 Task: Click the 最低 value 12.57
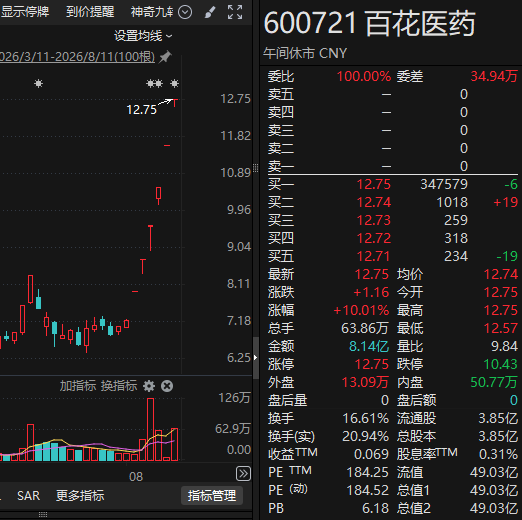point(501,328)
